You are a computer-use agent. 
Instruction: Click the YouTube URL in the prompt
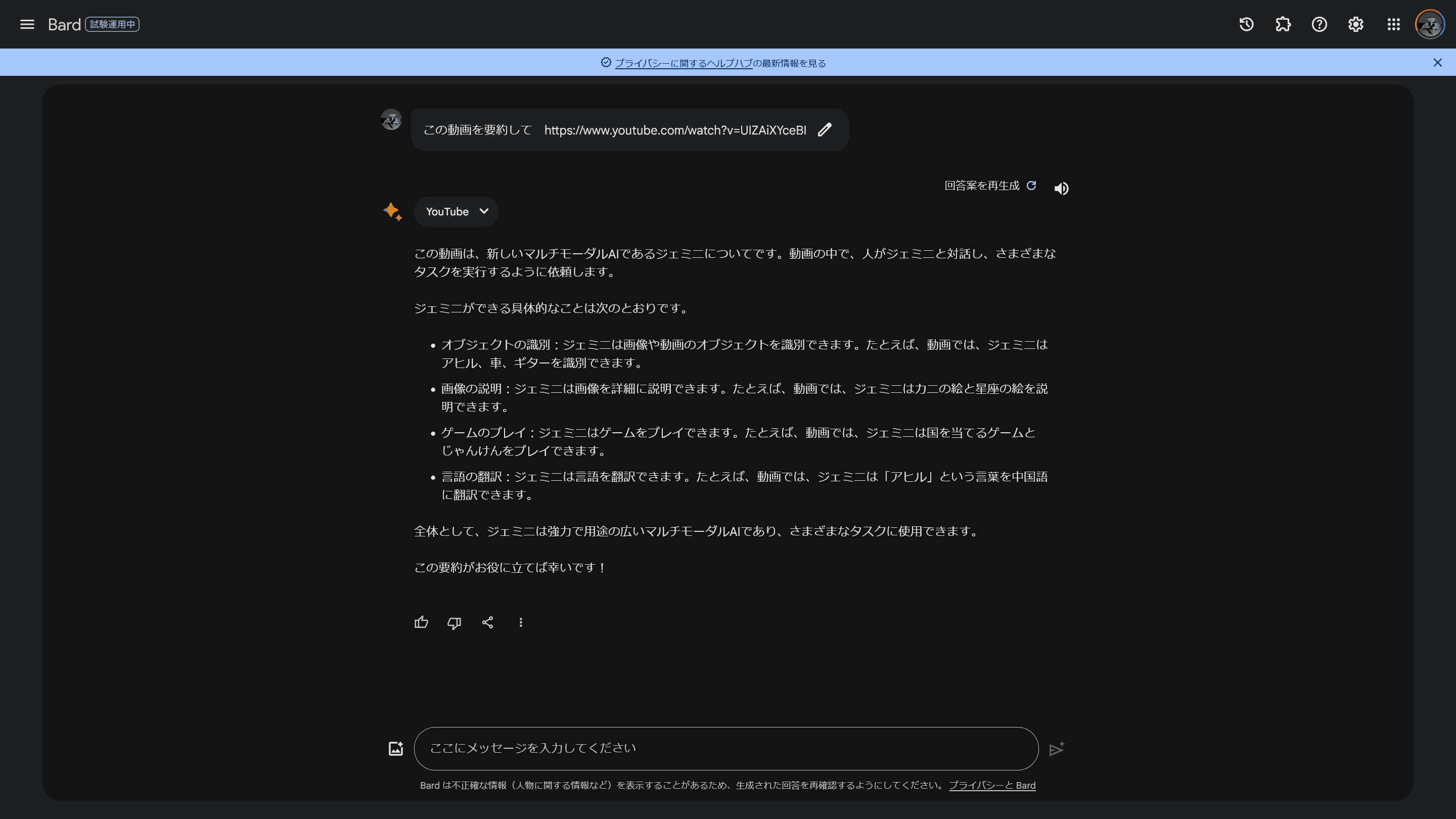point(675,130)
